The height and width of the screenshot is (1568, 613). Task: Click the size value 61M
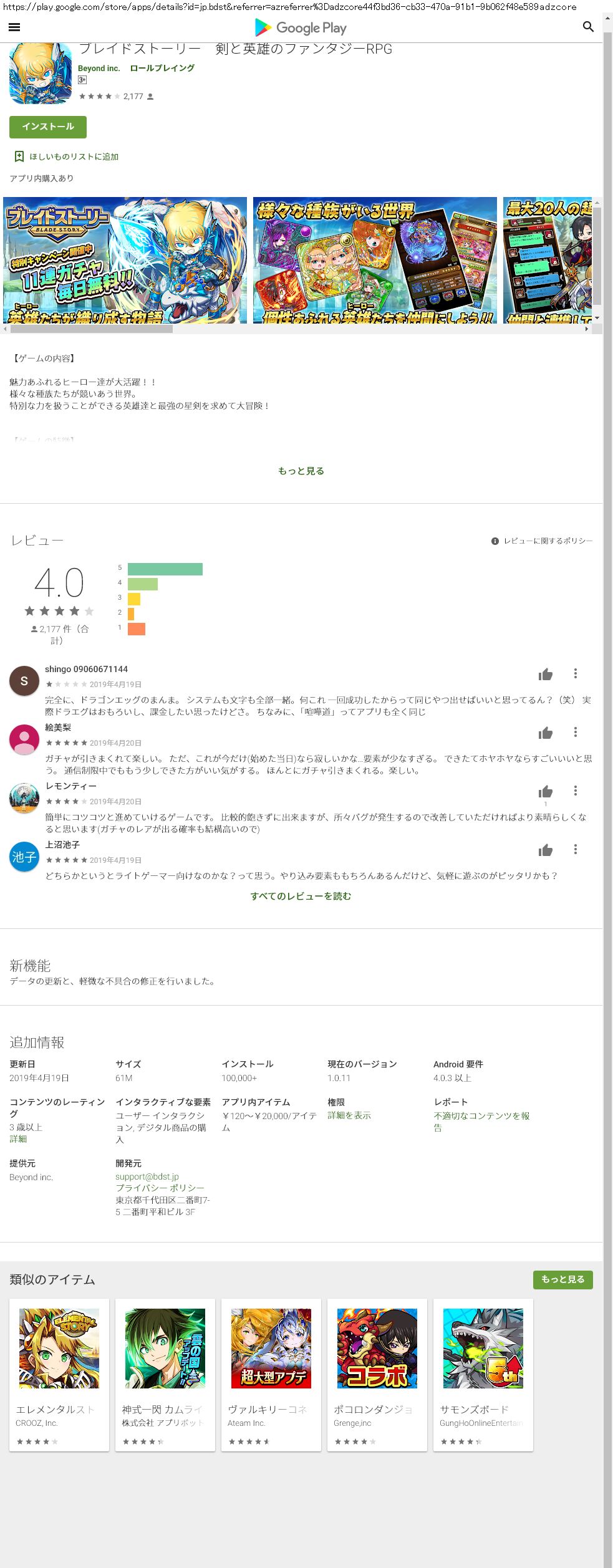click(123, 1078)
